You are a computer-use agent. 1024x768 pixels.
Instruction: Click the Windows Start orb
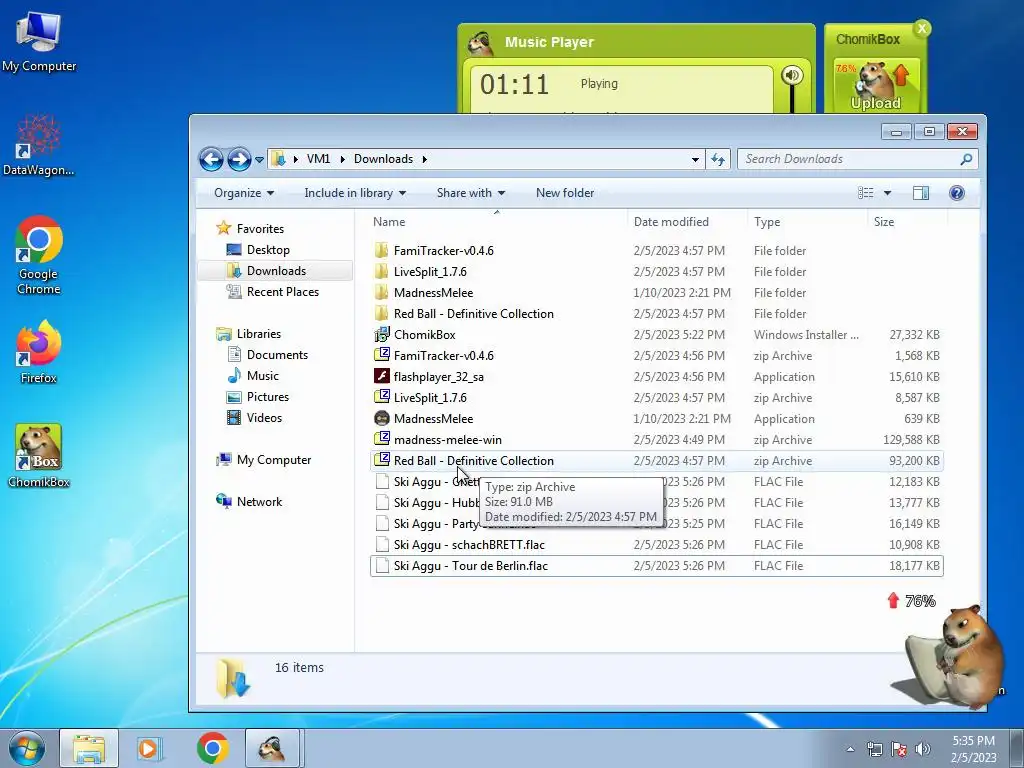26,748
